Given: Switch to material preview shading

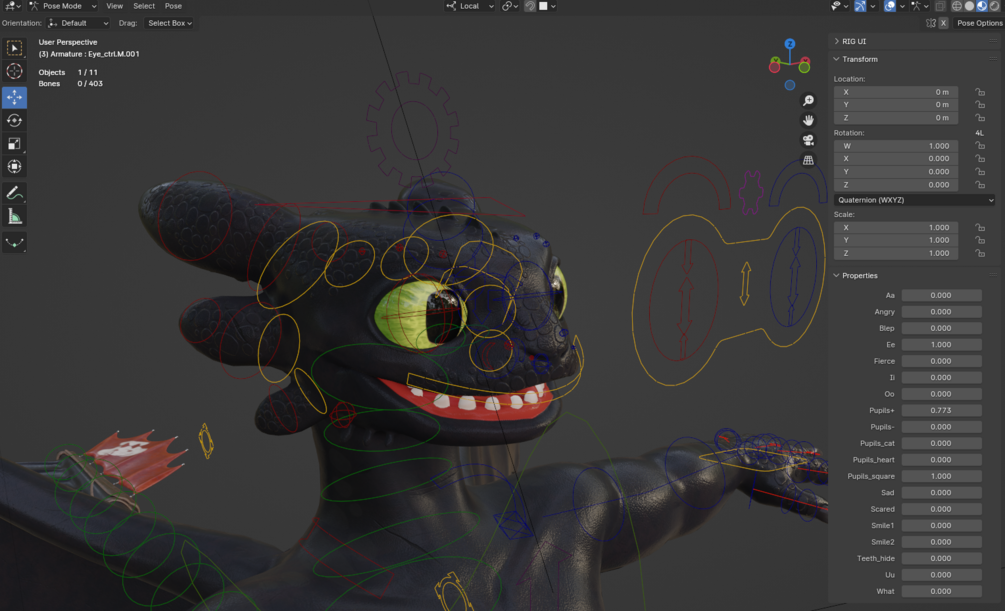Looking at the screenshot, I should coord(982,6).
